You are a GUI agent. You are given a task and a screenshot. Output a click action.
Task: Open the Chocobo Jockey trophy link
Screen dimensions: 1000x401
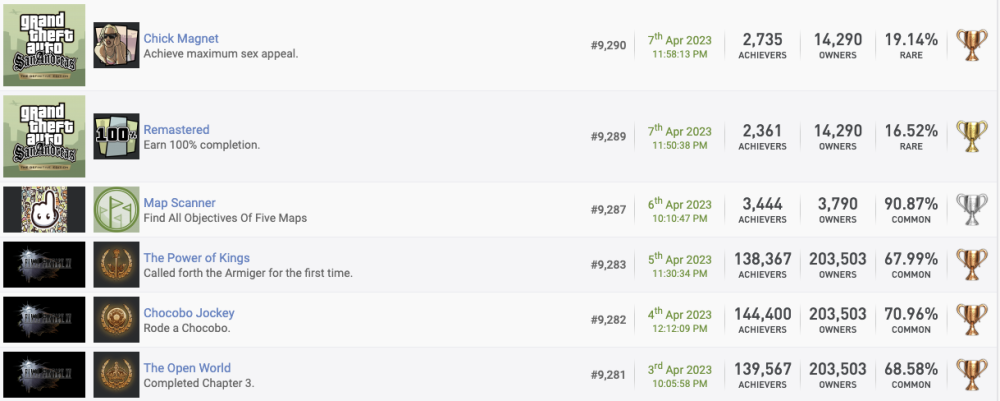coord(188,313)
